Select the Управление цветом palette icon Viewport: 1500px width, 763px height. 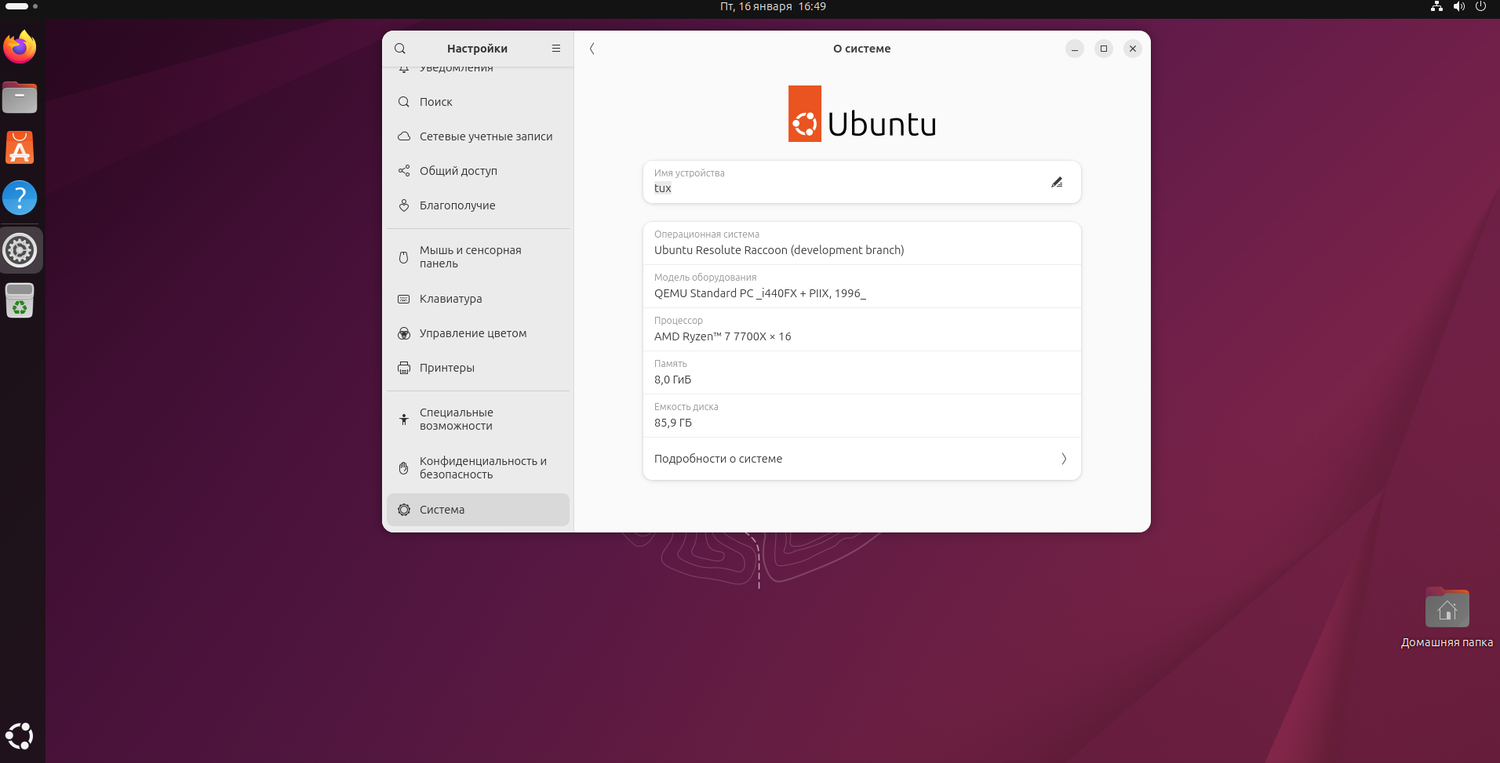pyautogui.click(x=403, y=333)
